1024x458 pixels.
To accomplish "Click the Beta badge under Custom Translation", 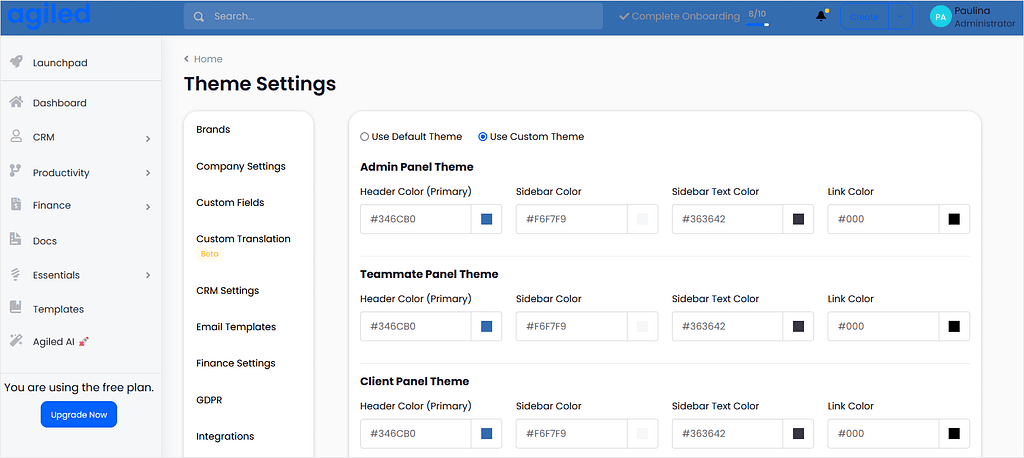I will [210, 254].
